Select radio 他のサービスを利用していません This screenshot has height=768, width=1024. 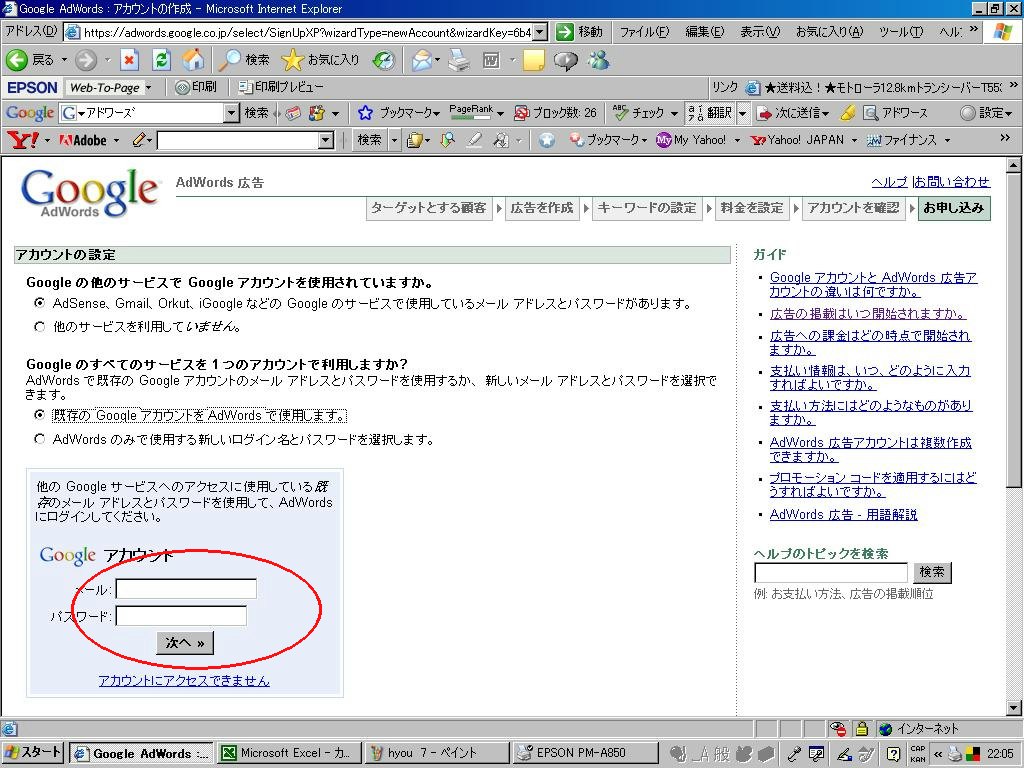click(x=40, y=327)
